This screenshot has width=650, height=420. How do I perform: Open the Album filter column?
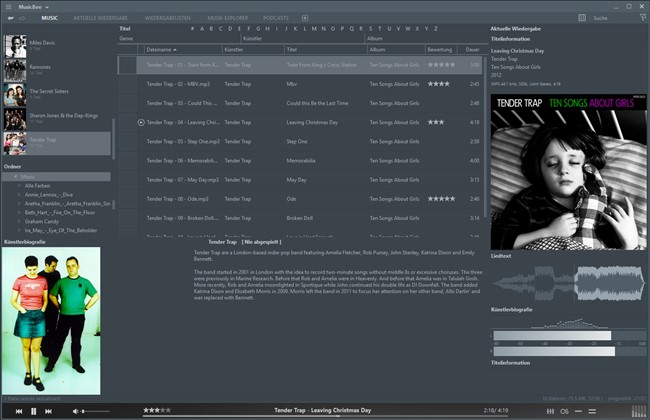(427, 39)
